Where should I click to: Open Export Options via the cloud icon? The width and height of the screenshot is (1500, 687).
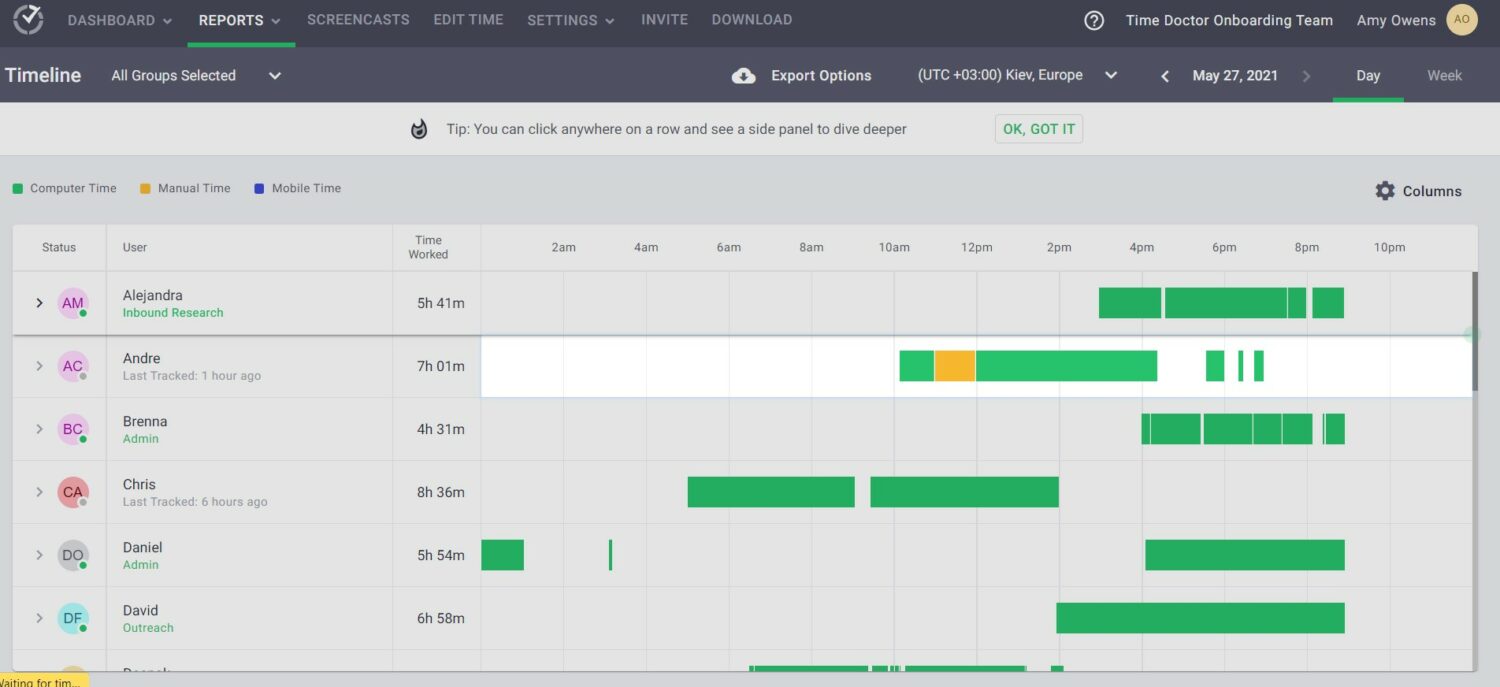pos(742,75)
